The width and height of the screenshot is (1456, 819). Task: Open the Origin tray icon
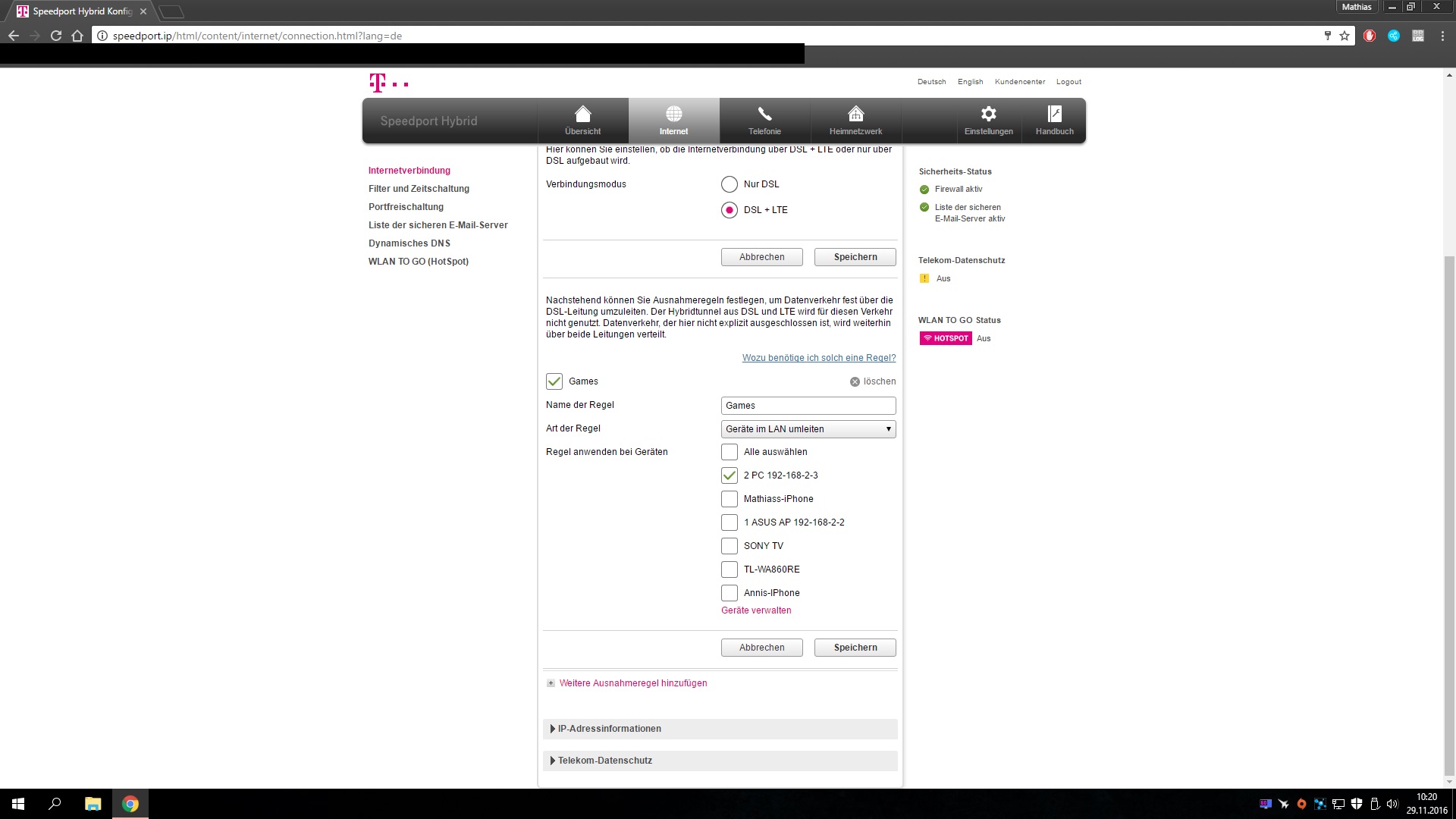pyautogui.click(x=1301, y=804)
